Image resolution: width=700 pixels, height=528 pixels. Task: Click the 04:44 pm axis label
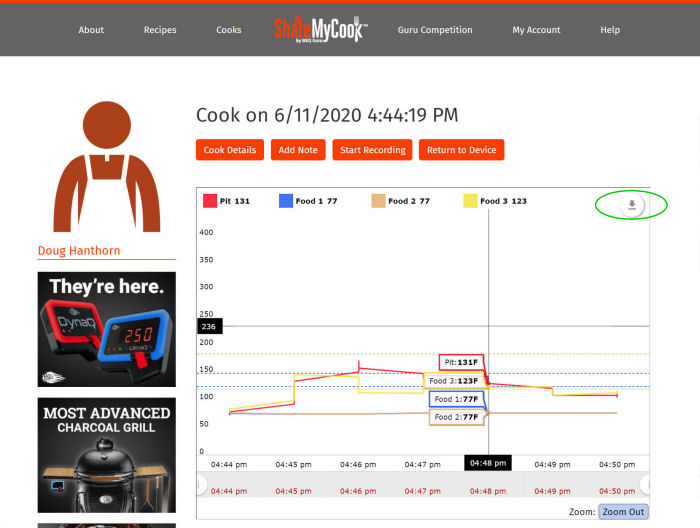[229, 465]
